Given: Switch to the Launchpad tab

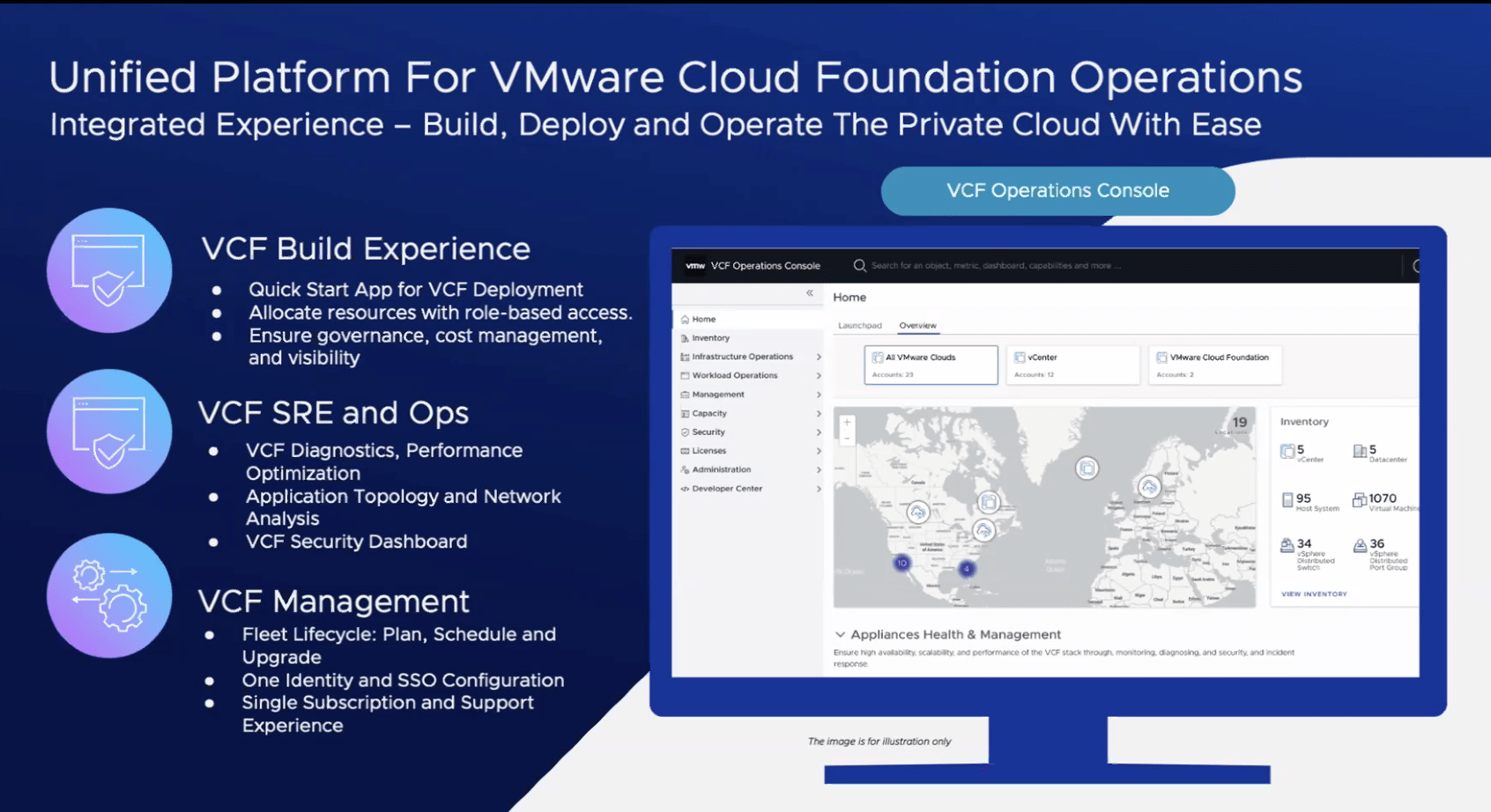Looking at the screenshot, I should coord(859,326).
